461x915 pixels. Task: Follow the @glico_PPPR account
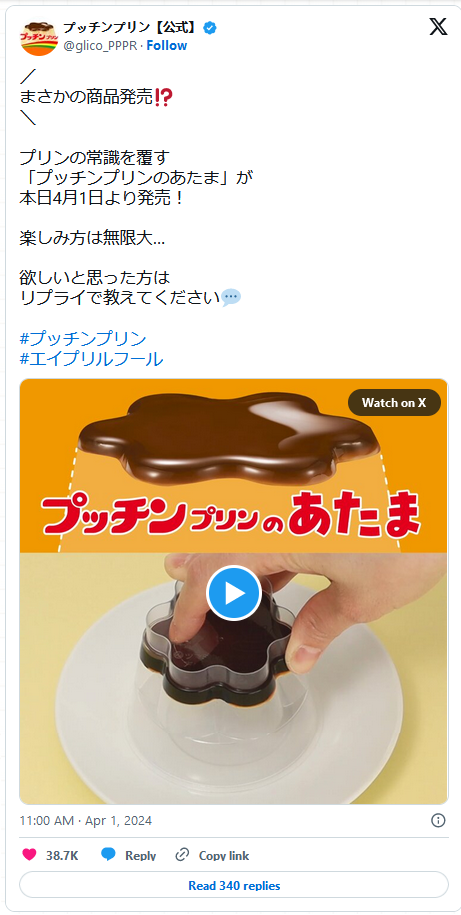point(167,46)
